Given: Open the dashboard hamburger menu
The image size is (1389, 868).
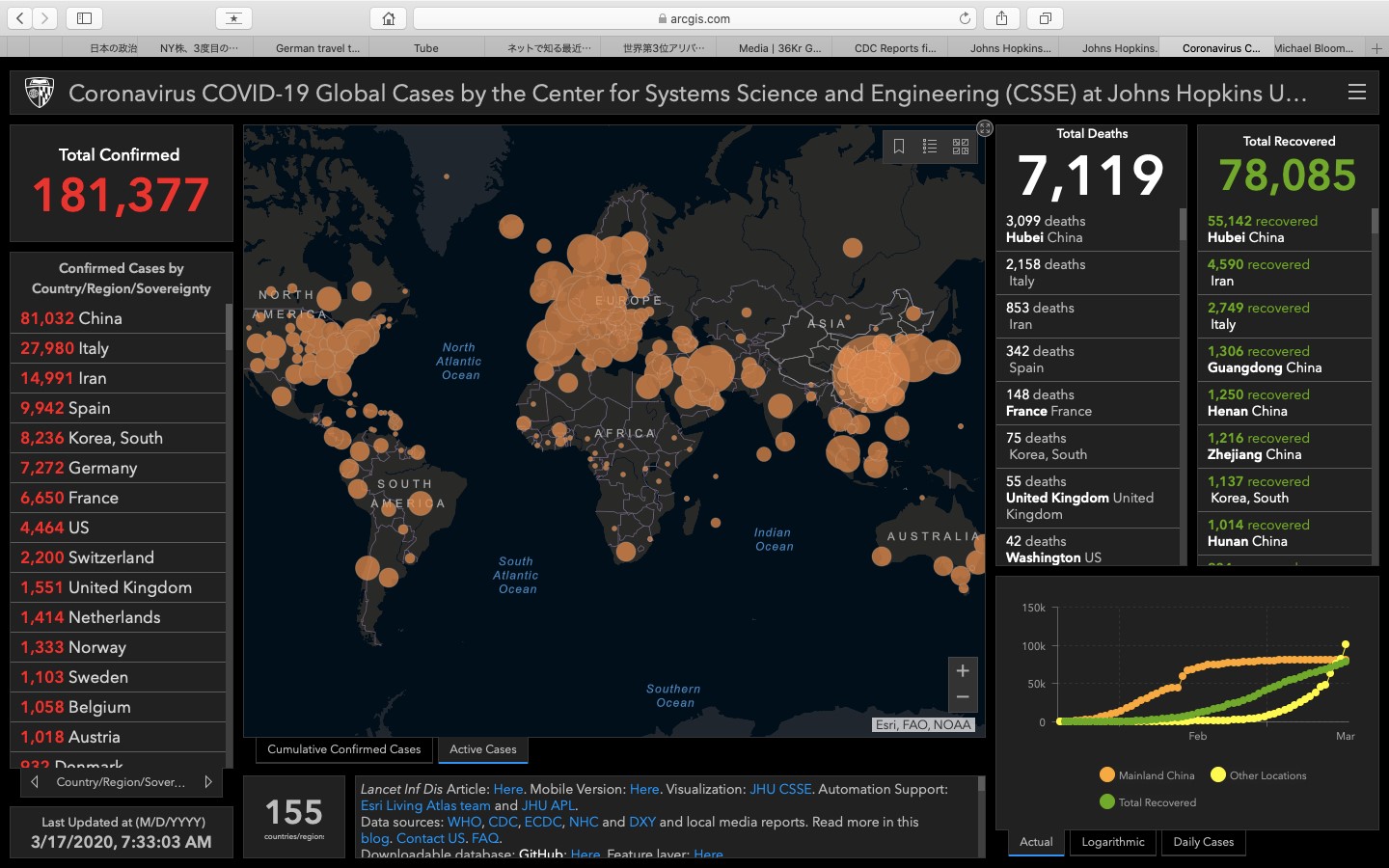Looking at the screenshot, I should [1357, 93].
